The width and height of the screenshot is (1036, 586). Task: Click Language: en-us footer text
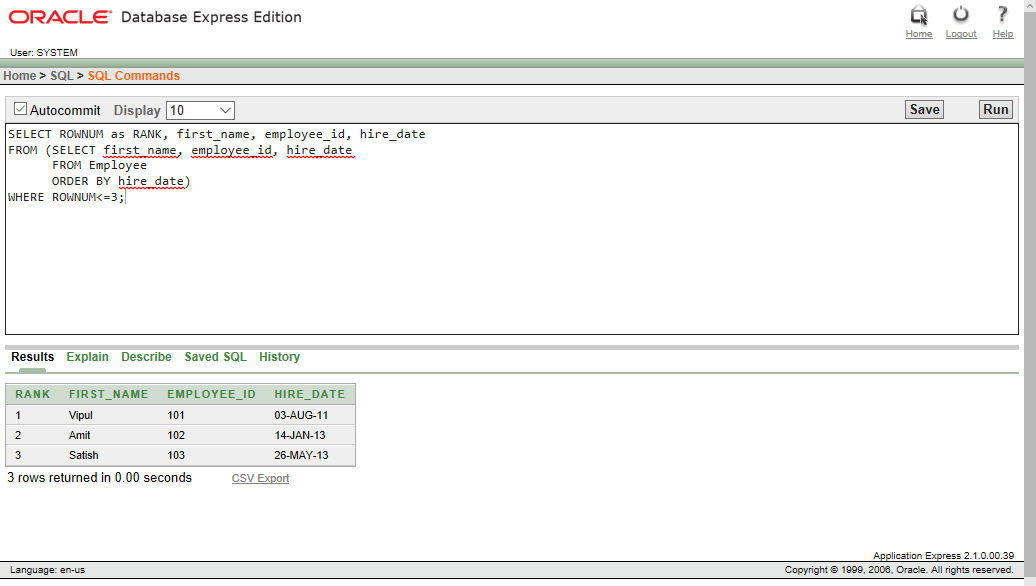(x=48, y=569)
